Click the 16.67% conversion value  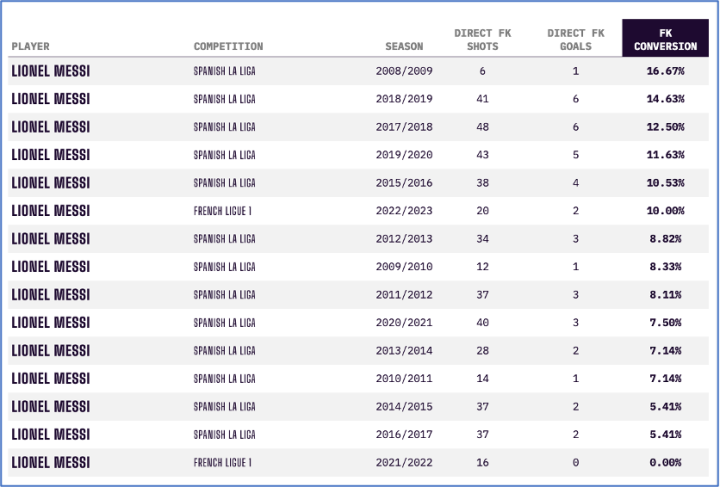click(665, 71)
